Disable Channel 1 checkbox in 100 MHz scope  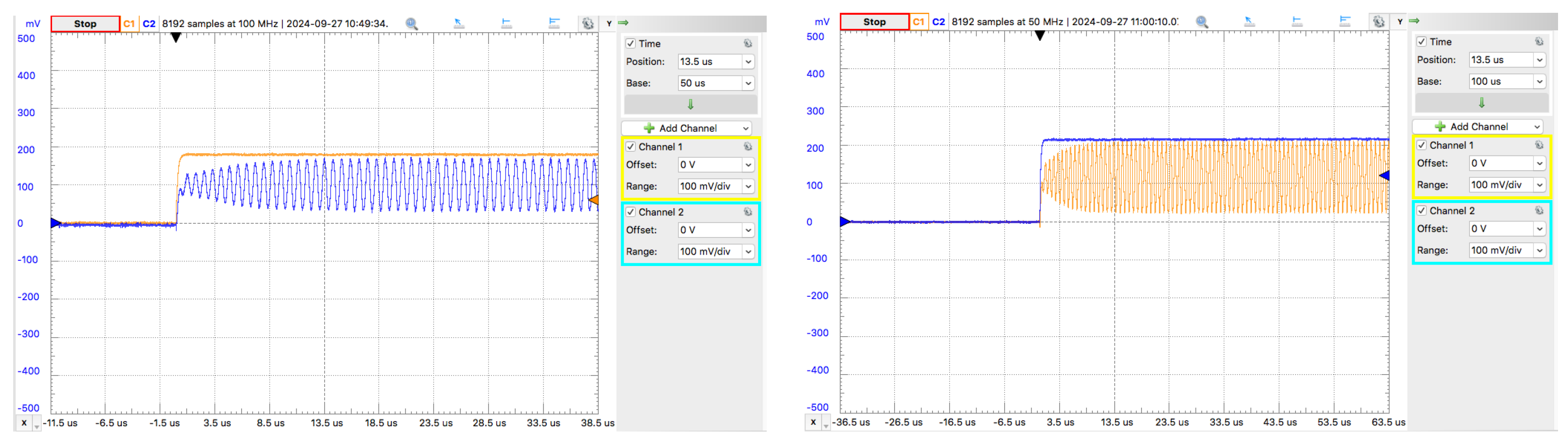click(x=631, y=147)
